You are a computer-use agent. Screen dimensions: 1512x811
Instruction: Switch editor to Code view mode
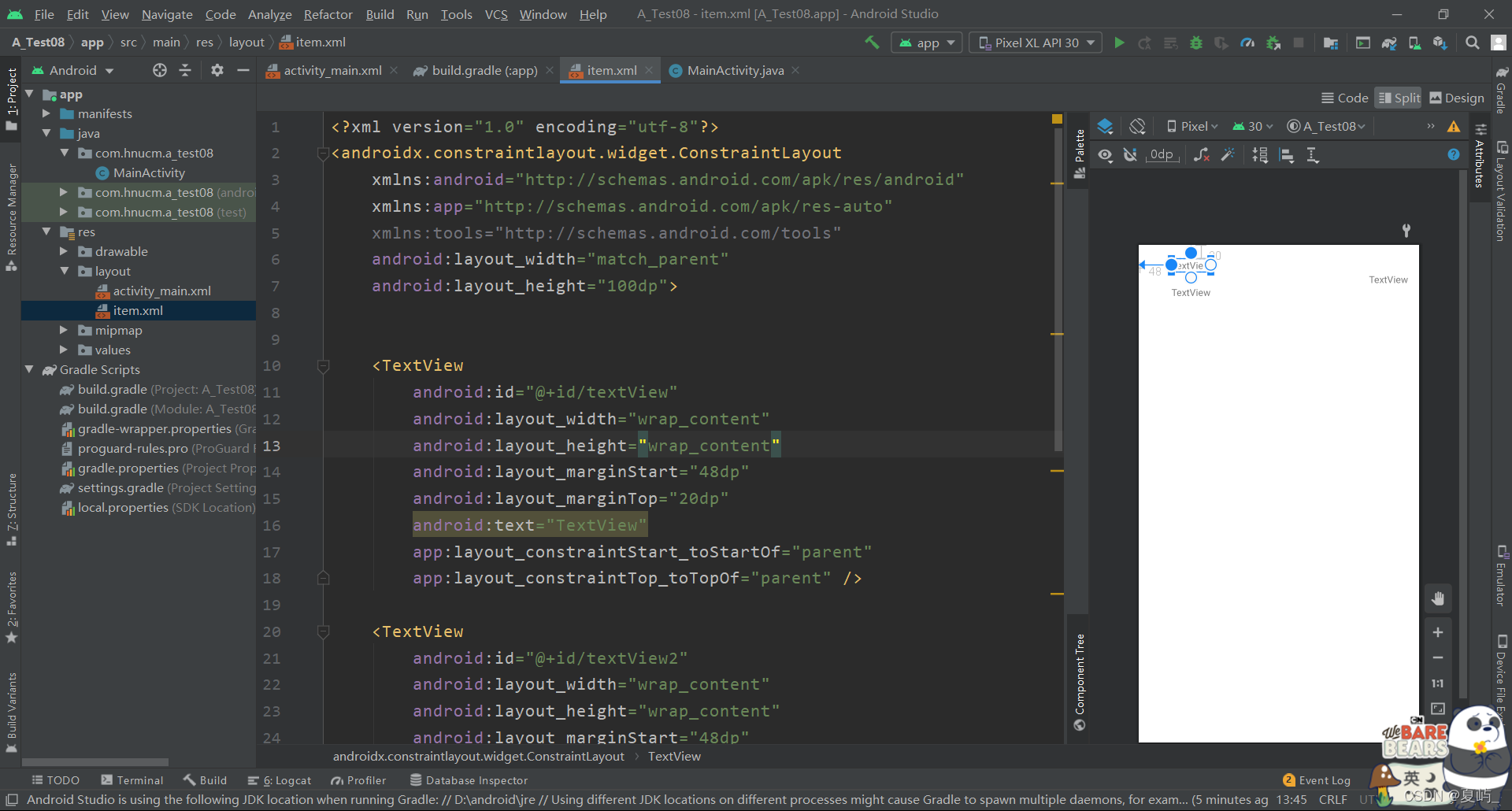click(1345, 98)
